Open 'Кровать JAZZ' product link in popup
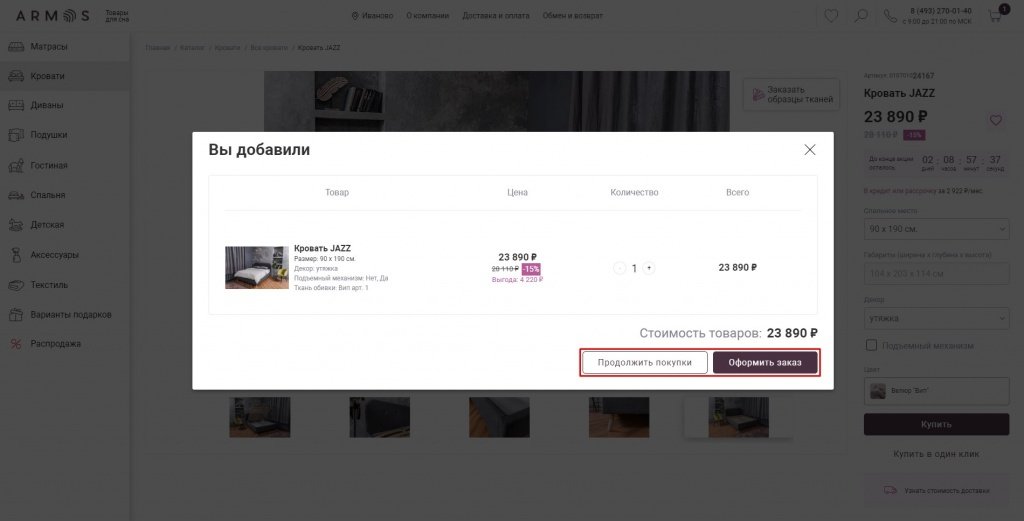 (322, 248)
